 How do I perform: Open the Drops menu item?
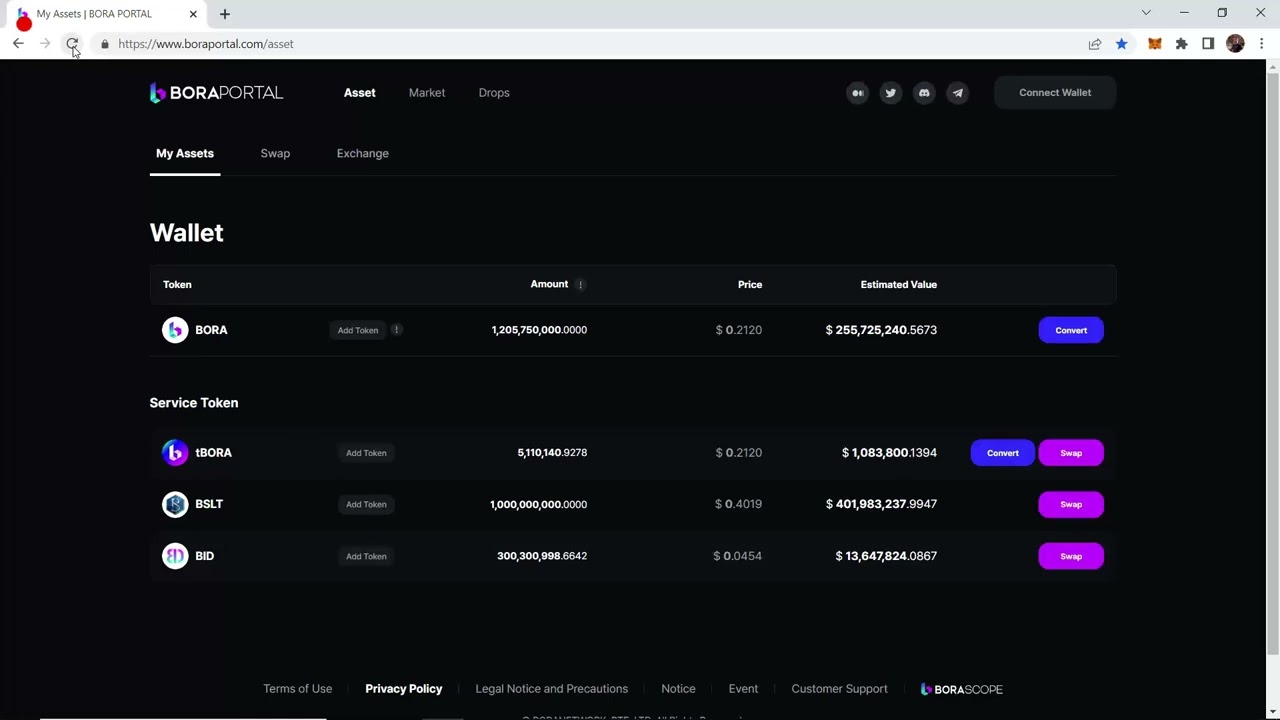coord(494,93)
